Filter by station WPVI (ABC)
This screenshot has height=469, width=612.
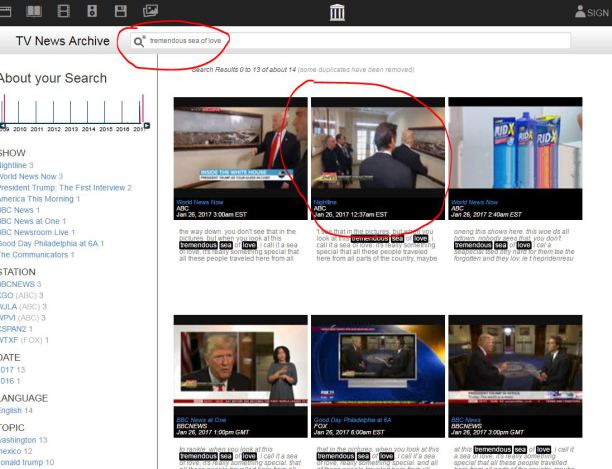20,318
